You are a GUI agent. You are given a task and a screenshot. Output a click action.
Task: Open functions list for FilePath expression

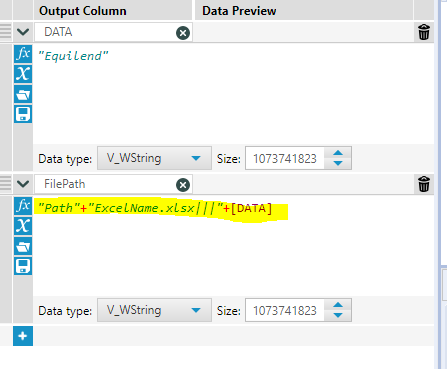coord(23,206)
